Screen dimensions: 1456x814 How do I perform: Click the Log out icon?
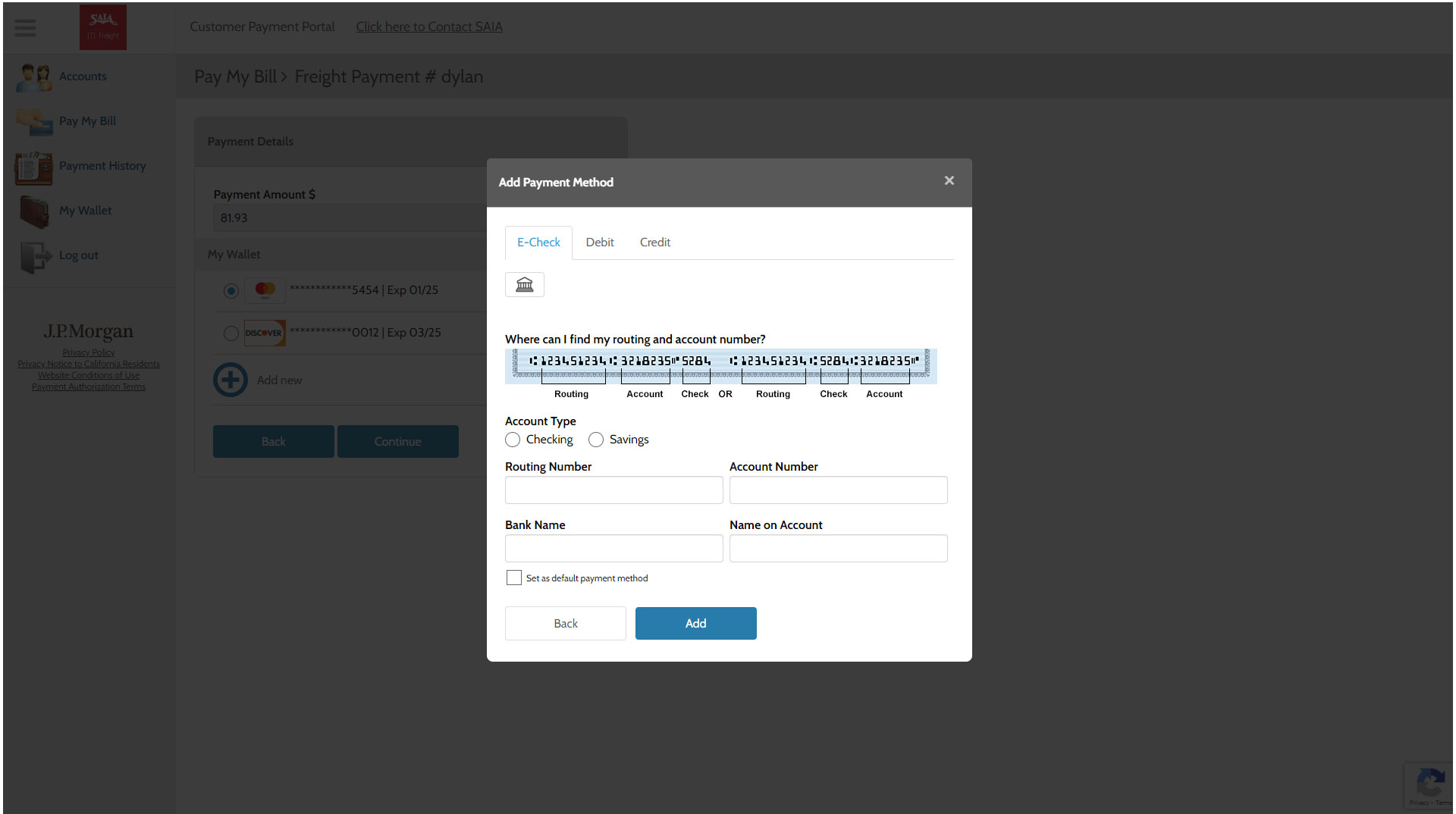pos(34,256)
